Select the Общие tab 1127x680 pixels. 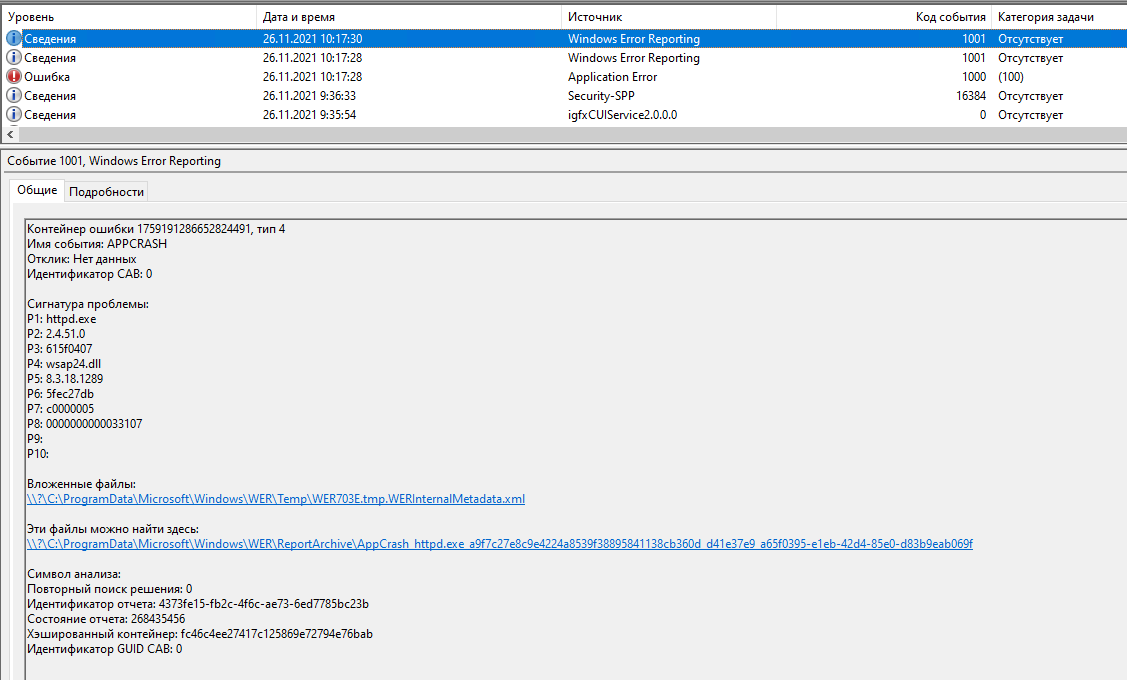pos(37,191)
